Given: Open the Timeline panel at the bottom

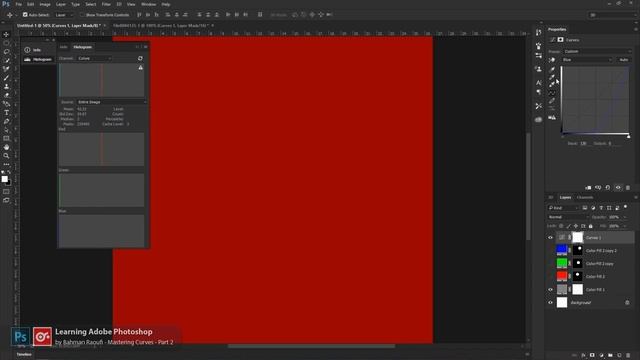Looking at the screenshot, I should pyautogui.click(x=24, y=354).
